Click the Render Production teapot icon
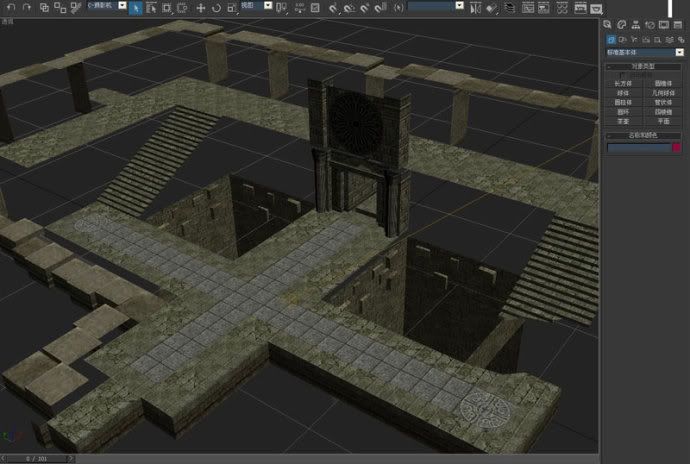The height and width of the screenshot is (464, 690). point(594,7)
